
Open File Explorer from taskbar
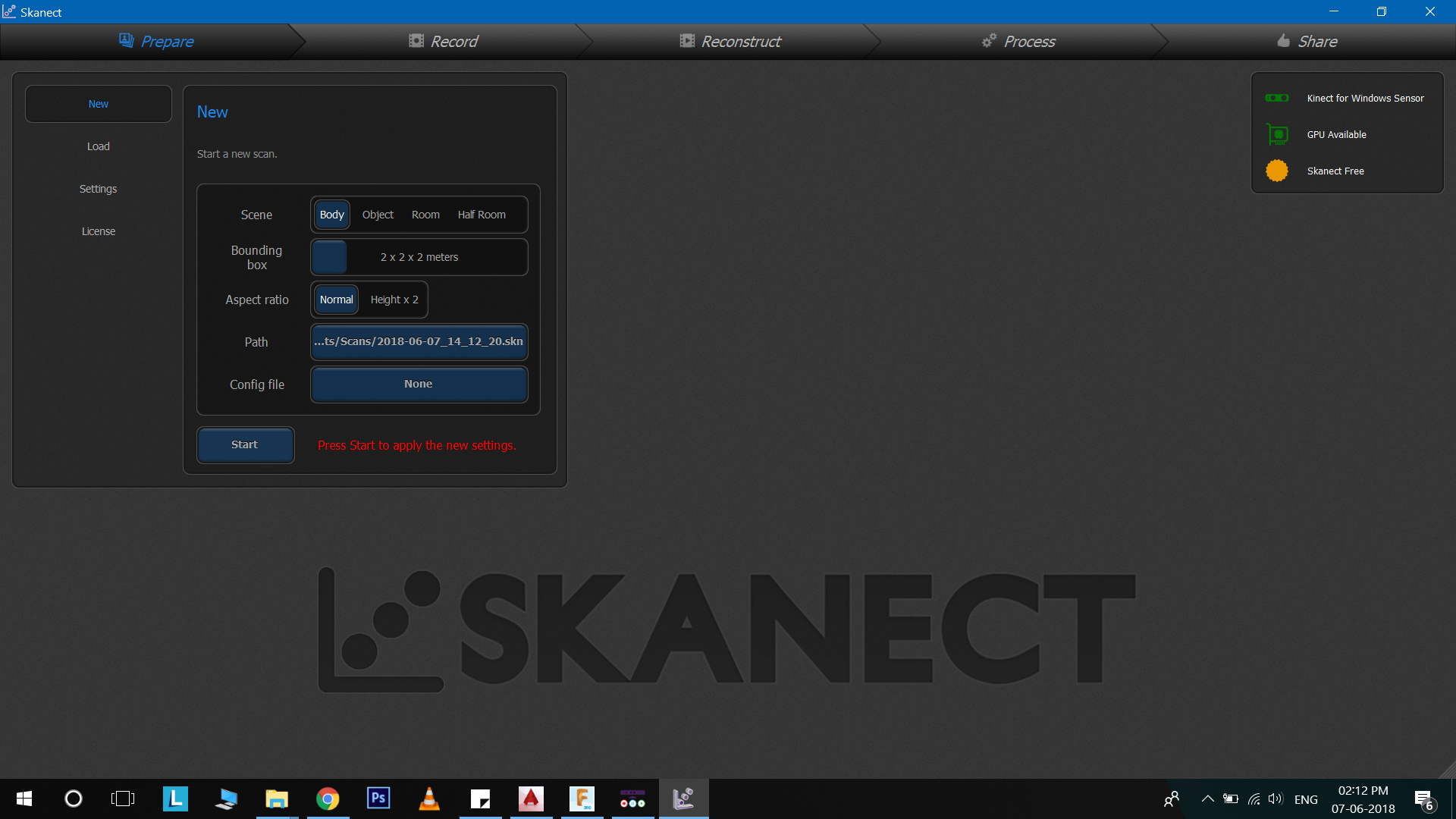pyautogui.click(x=277, y=799)
